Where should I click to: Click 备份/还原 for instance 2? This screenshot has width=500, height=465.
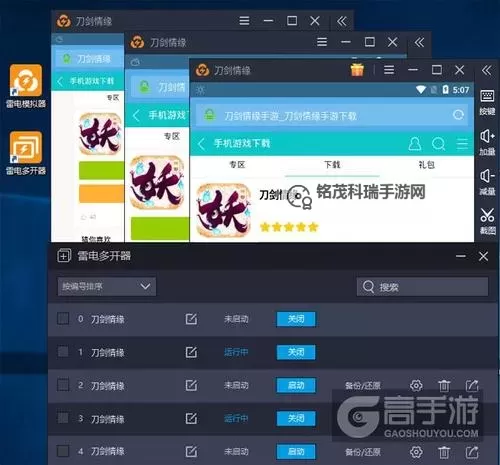click(363, 386)
